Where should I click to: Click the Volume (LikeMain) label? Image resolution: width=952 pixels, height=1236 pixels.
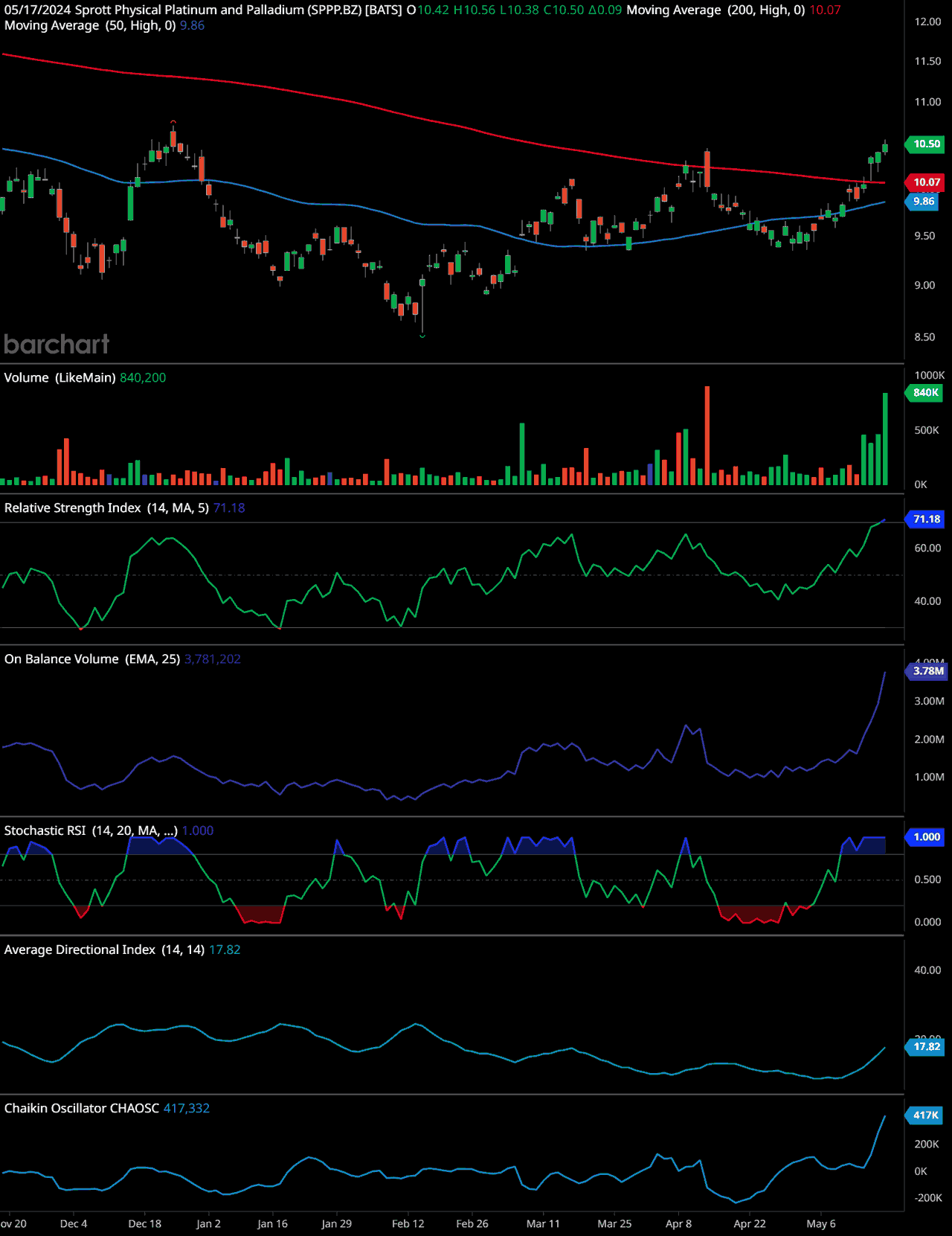click(x=59, y=377)
